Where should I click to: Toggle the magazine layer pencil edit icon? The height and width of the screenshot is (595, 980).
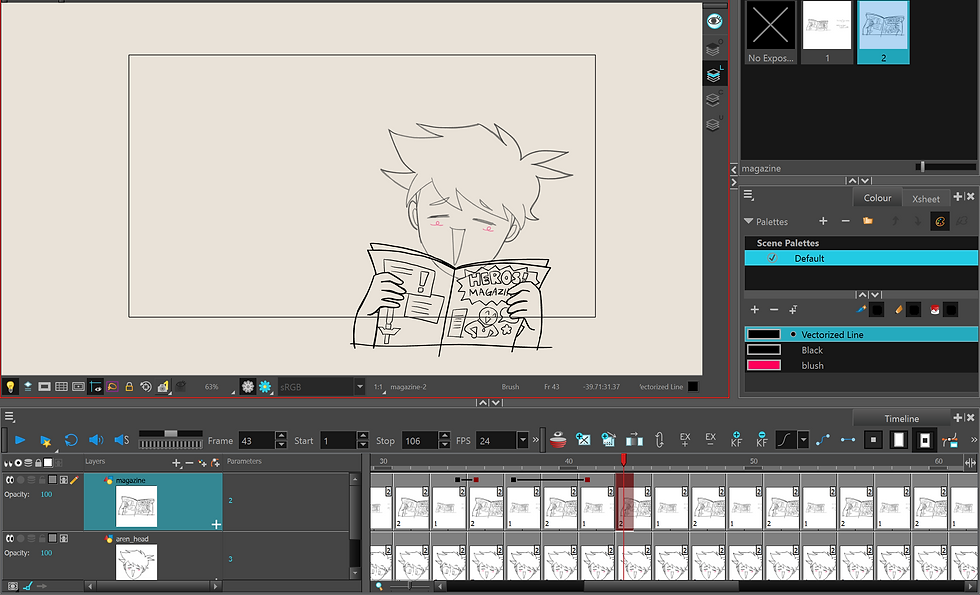[x=74, y=480]
